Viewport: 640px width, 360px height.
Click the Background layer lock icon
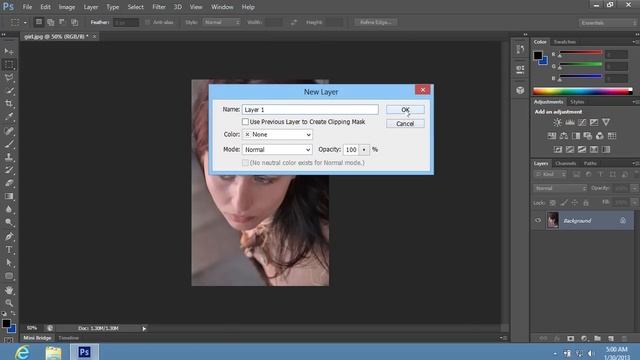coord(623,220)
